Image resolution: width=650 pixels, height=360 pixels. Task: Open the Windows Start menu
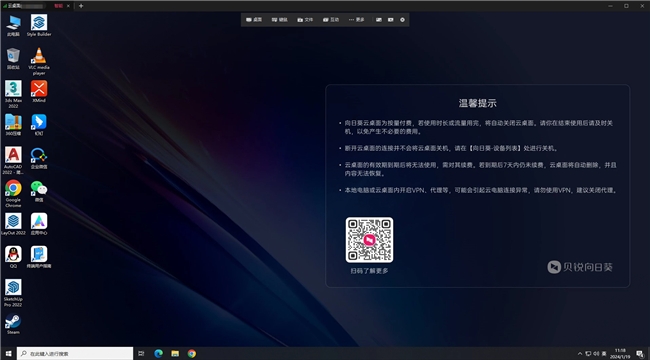(8, 354)
